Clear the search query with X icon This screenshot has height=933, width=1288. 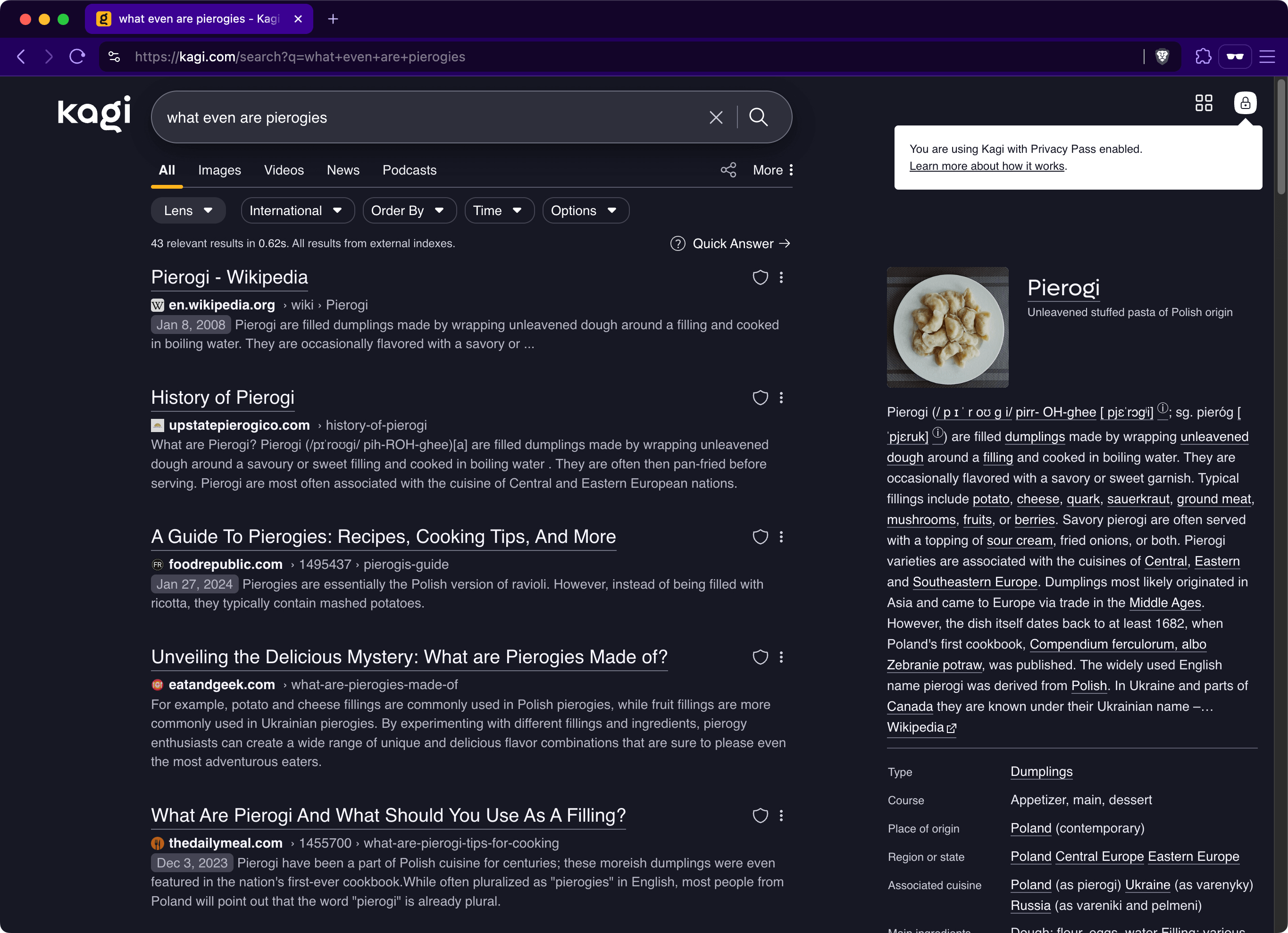[x=716, y=117]
